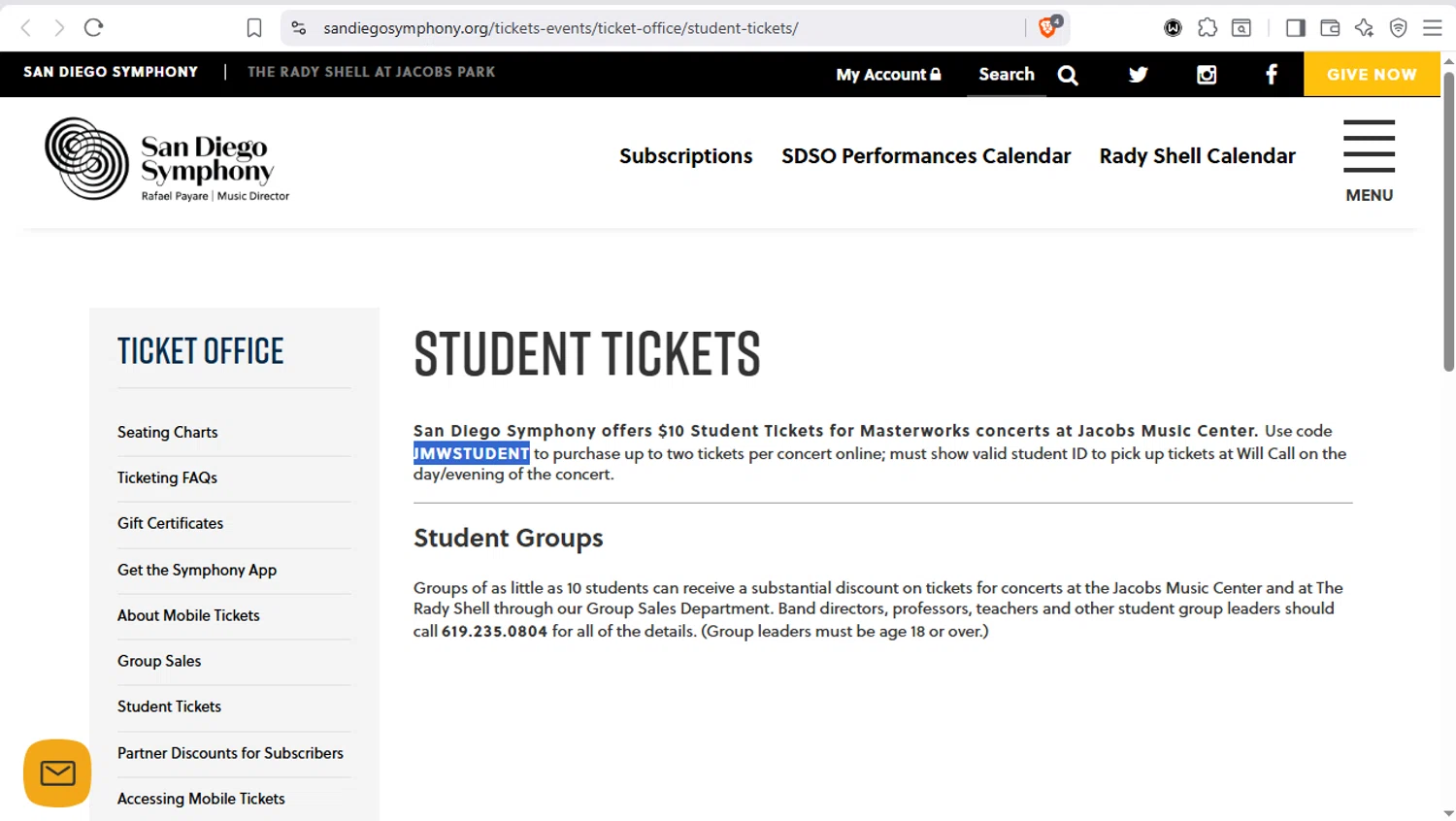The height and width of the screenshot is (821, 1456).
Task: Open Student Tickets sidebar link
Action: [169, 706]
